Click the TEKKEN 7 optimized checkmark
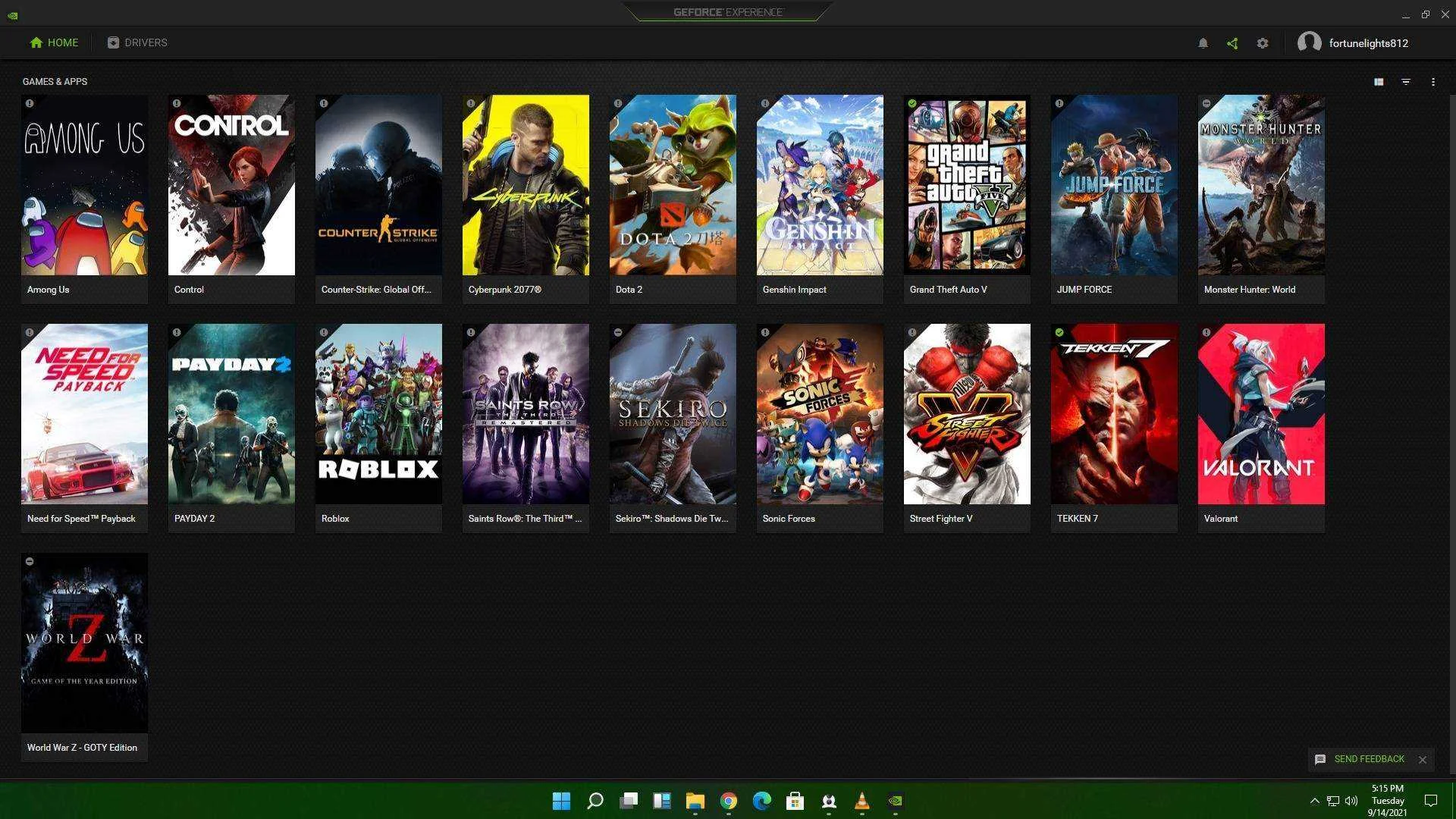 click(1059, 332)
